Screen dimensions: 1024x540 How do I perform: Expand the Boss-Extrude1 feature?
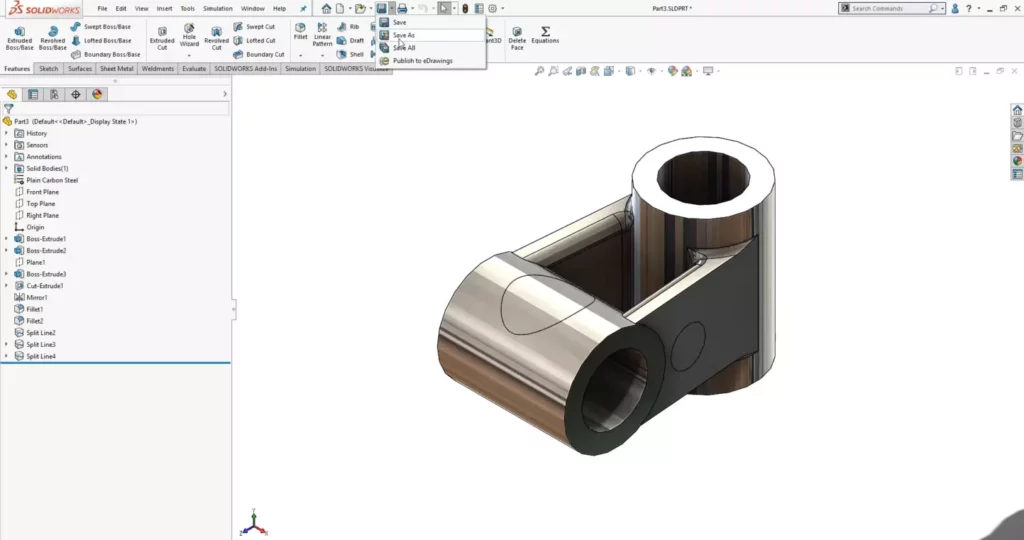coord(7,239)
